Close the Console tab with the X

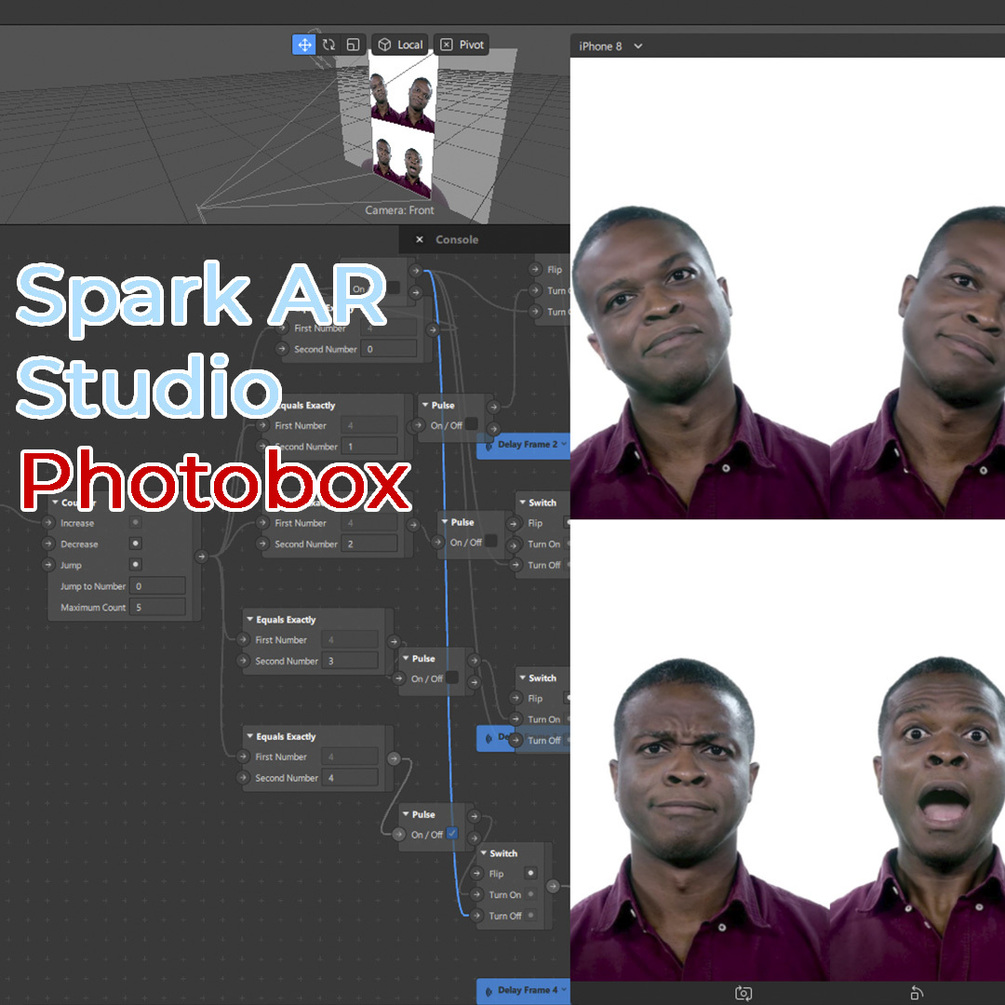(419, 240)
